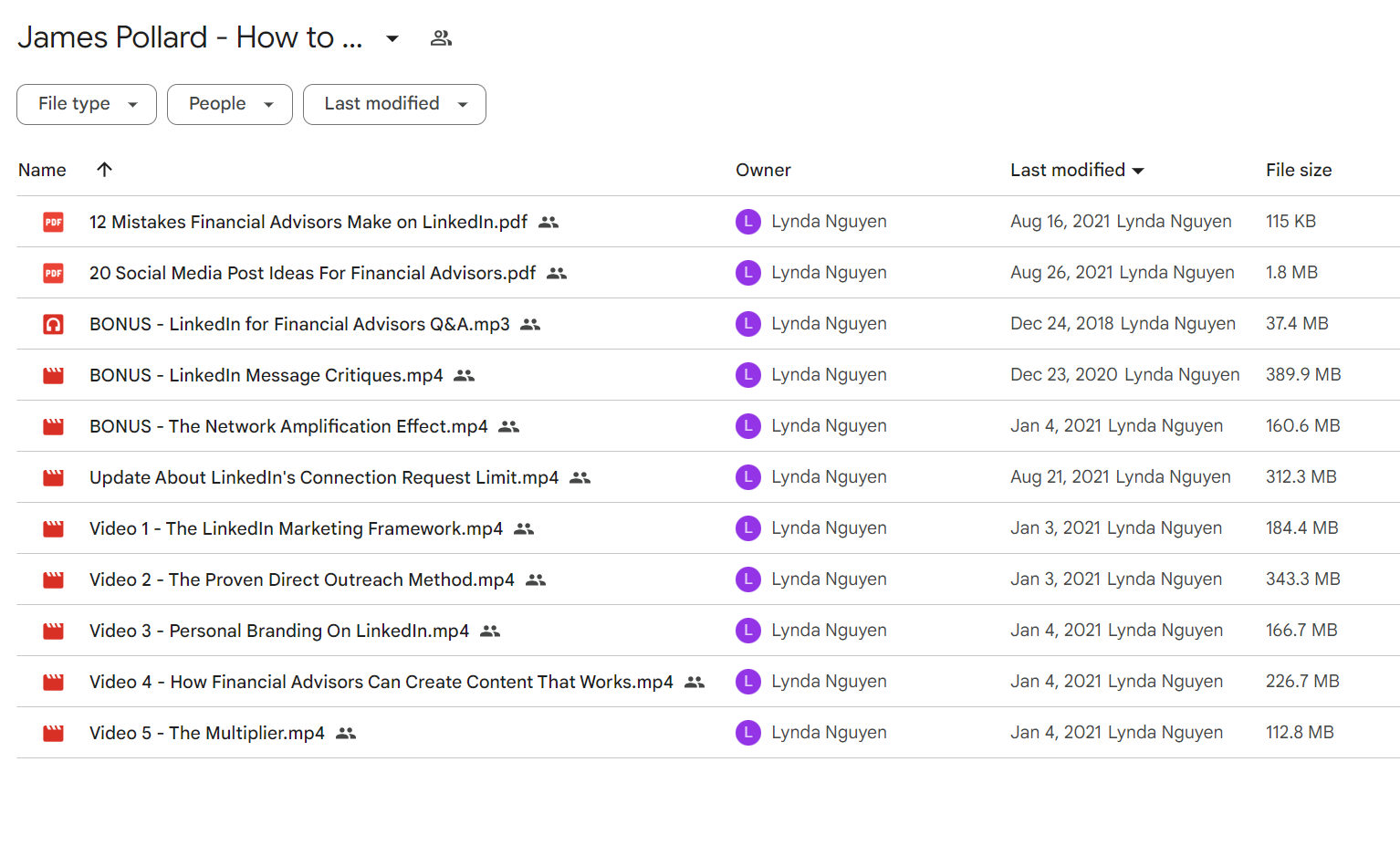This screenshot has width=1400, height=856.
Task: Click the owner avatar in the Video 5 row
Action: click(748, 733)
